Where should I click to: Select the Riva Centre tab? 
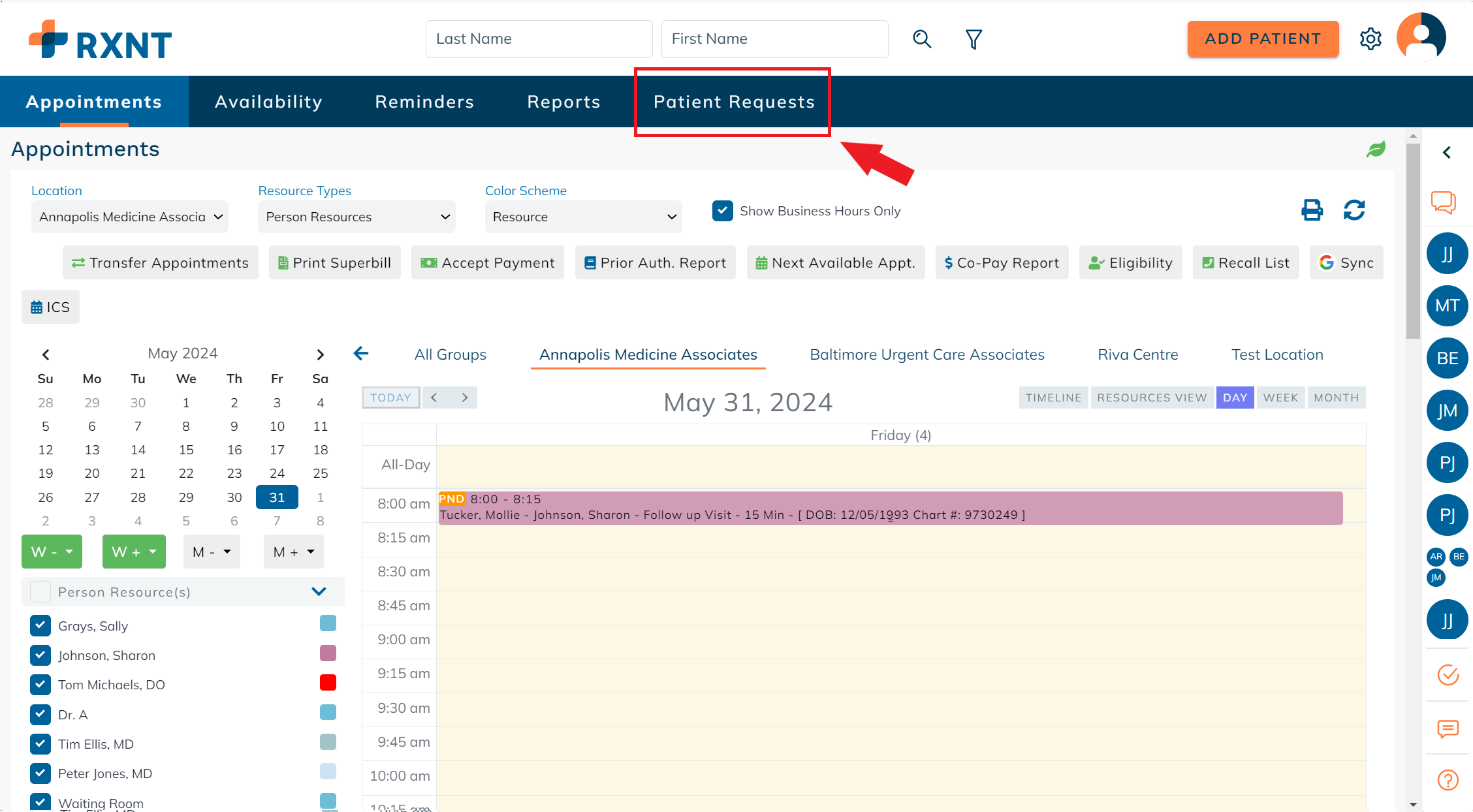[1138, 354]
